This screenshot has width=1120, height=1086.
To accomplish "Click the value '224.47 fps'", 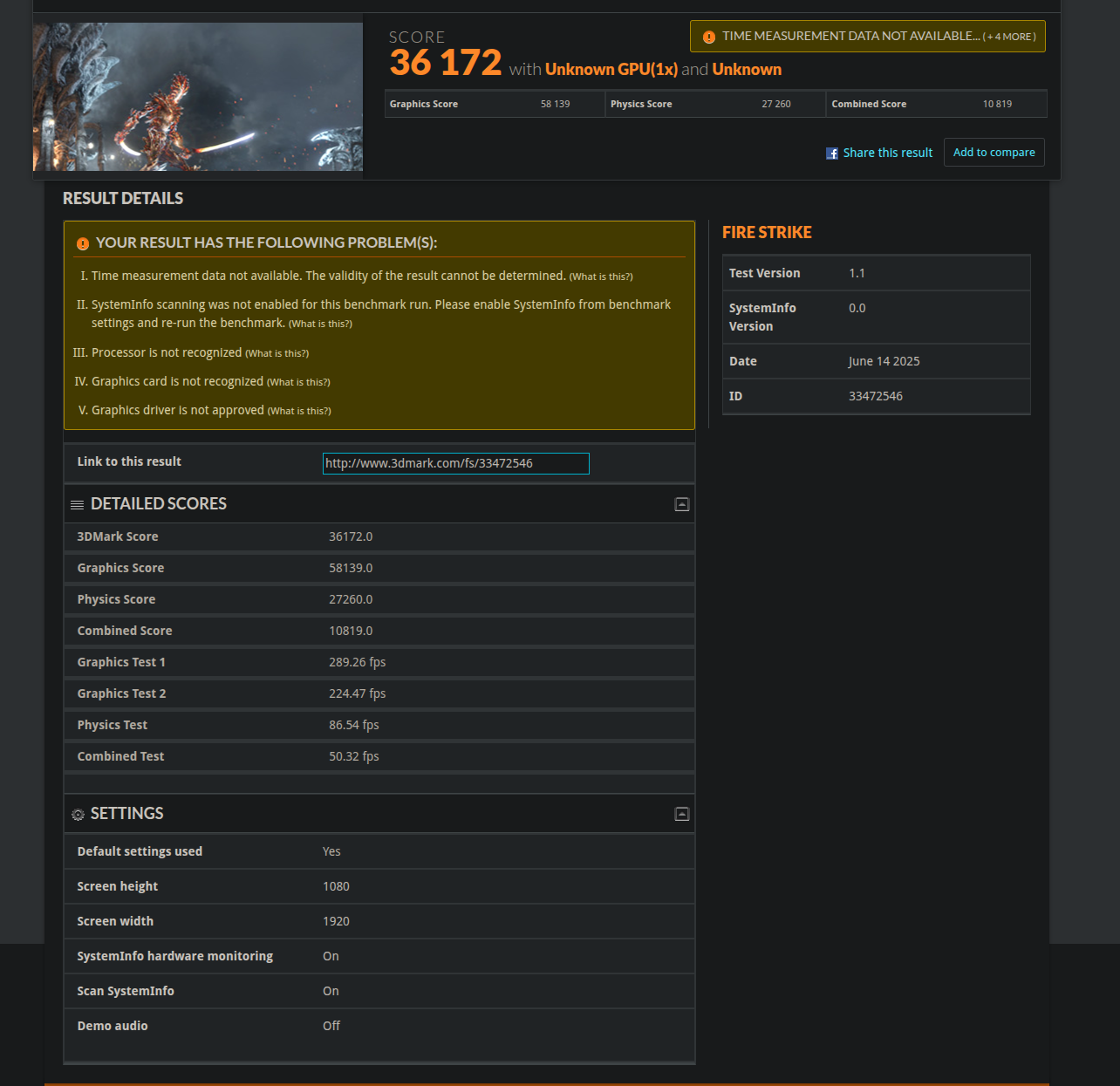I will (x=358, y=693).
